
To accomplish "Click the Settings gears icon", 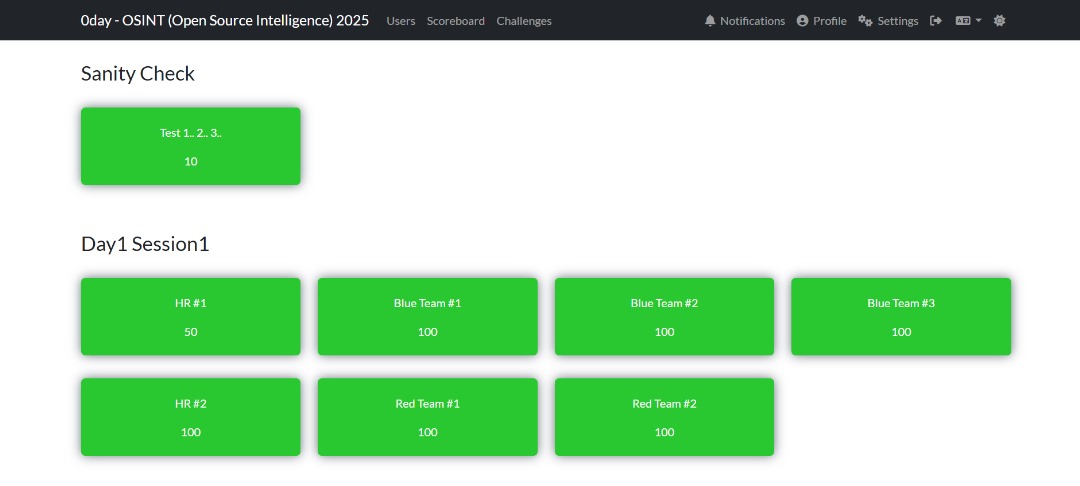I will (x=865, y=21).
